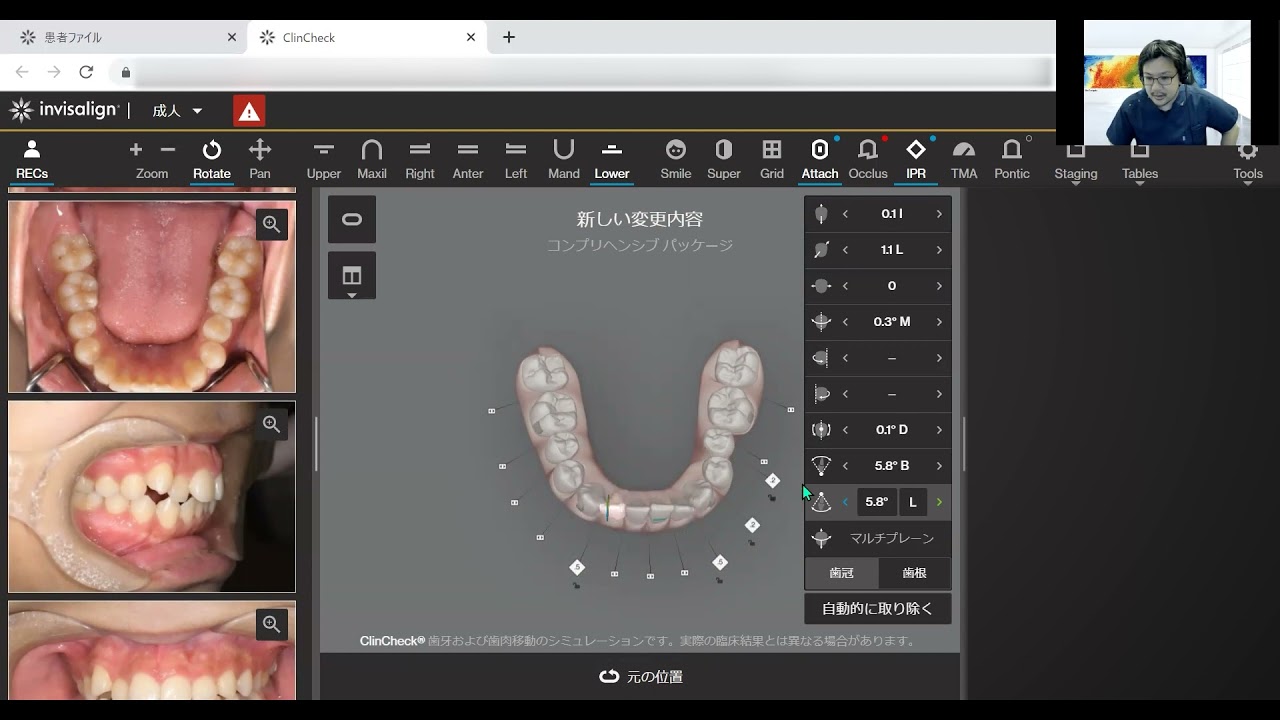Image resolution: width=1280 pixels, height=720 pixels.
Task: Close the ClinCheck browser tab
Action: click(x=471, y=37)
